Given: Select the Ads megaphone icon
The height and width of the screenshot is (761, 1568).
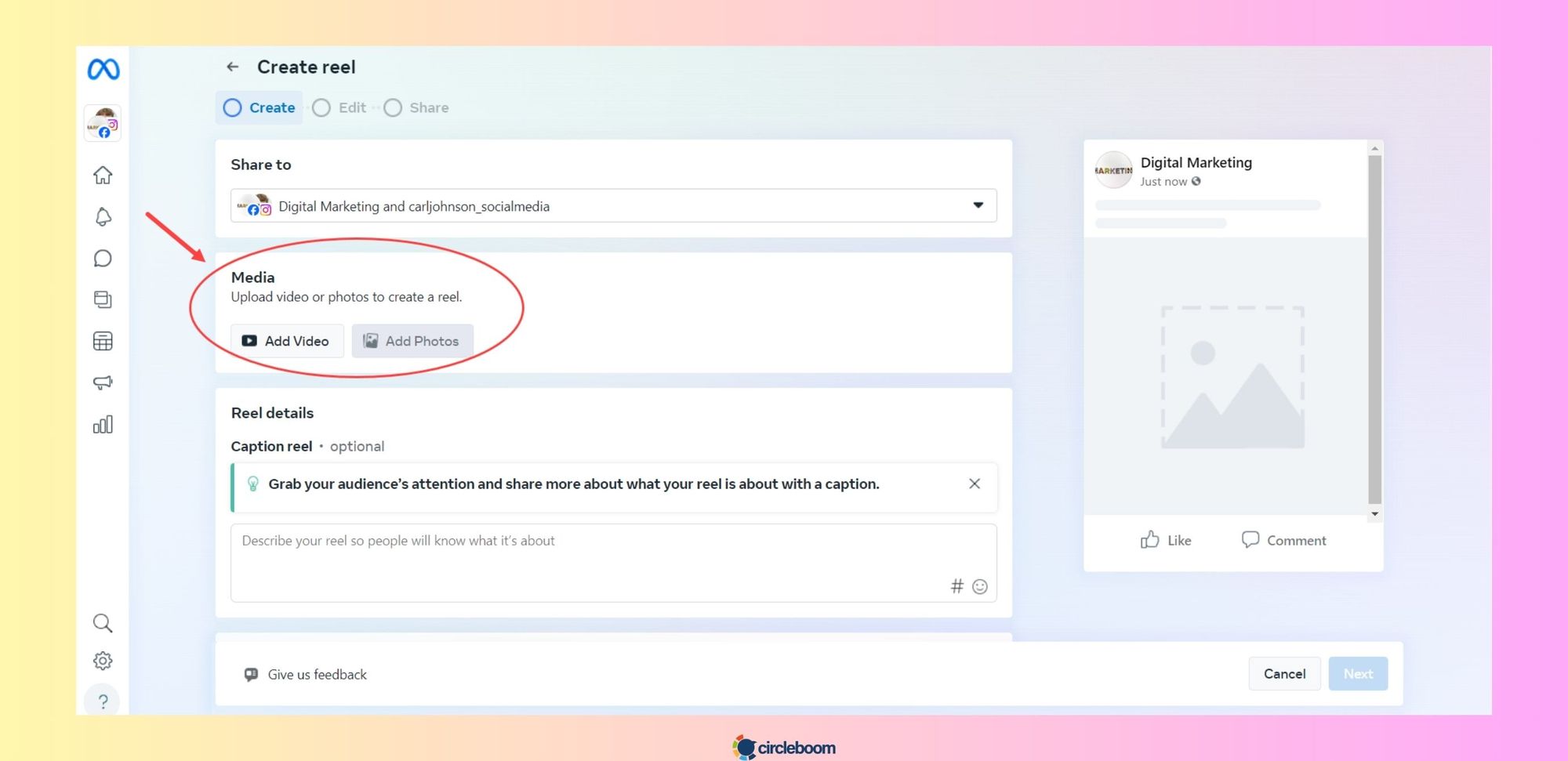Looking at the screenshot, I should pyautogui.click(x=103, y=382).
